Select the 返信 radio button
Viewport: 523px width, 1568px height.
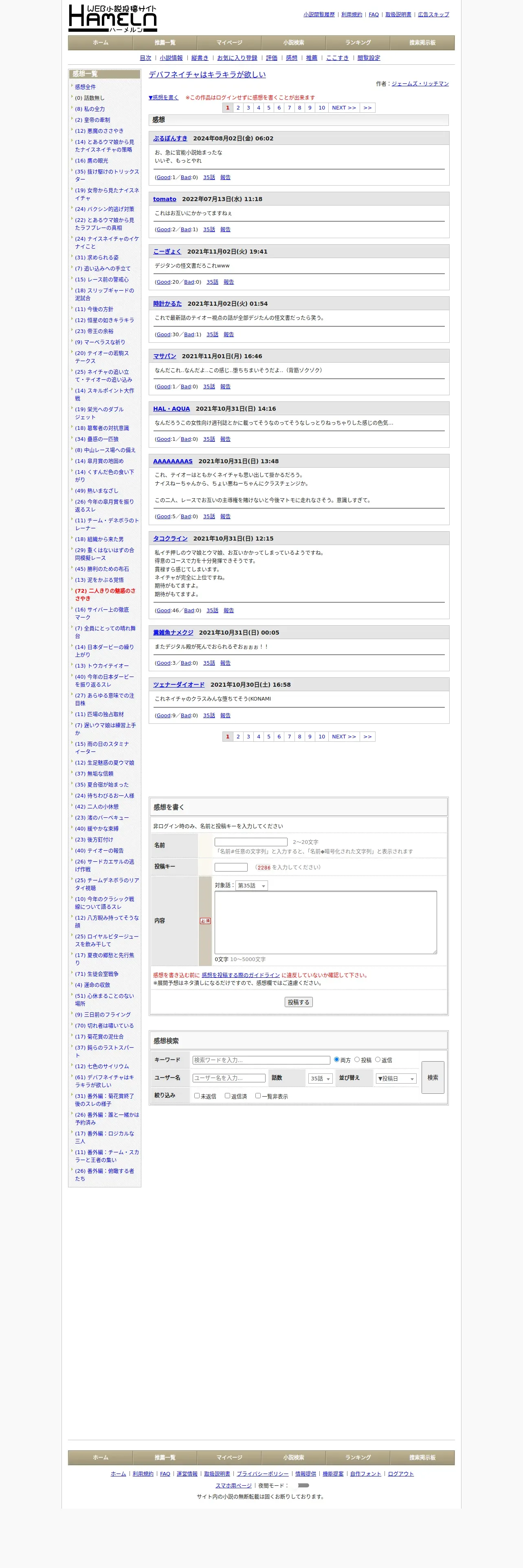pos(378,1059)
